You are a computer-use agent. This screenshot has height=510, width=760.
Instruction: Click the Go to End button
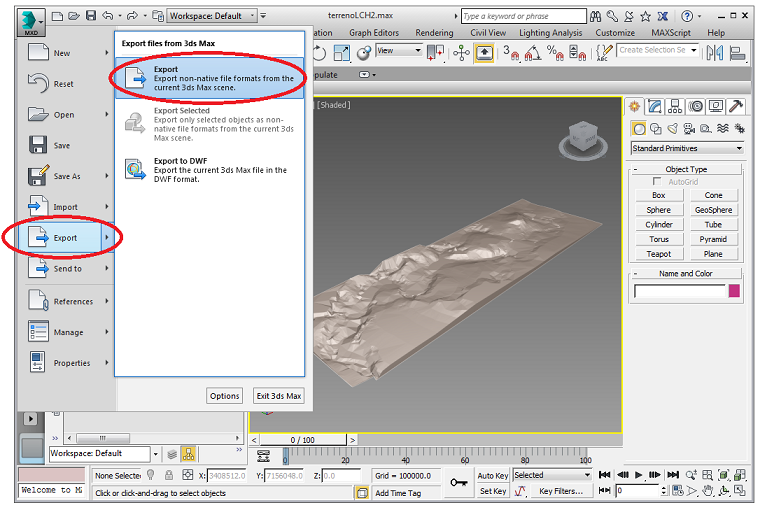[x=673, y=475]
